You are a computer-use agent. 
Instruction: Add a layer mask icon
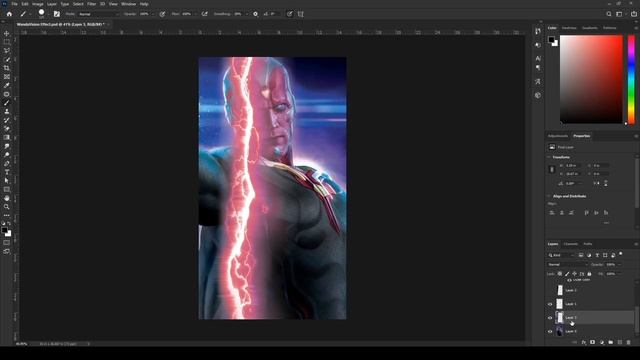tap(593, 342)
